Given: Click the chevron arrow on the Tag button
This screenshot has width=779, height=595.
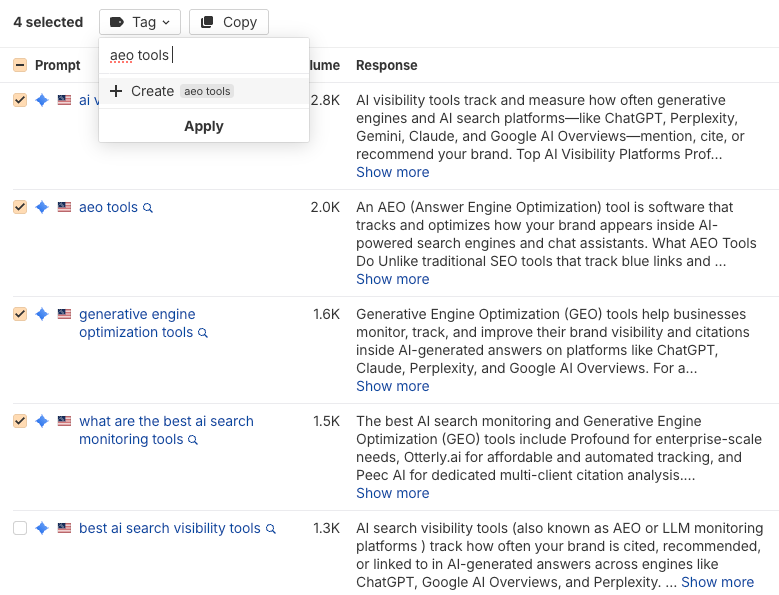Looking at the screenshot, I should coord(166,23).
